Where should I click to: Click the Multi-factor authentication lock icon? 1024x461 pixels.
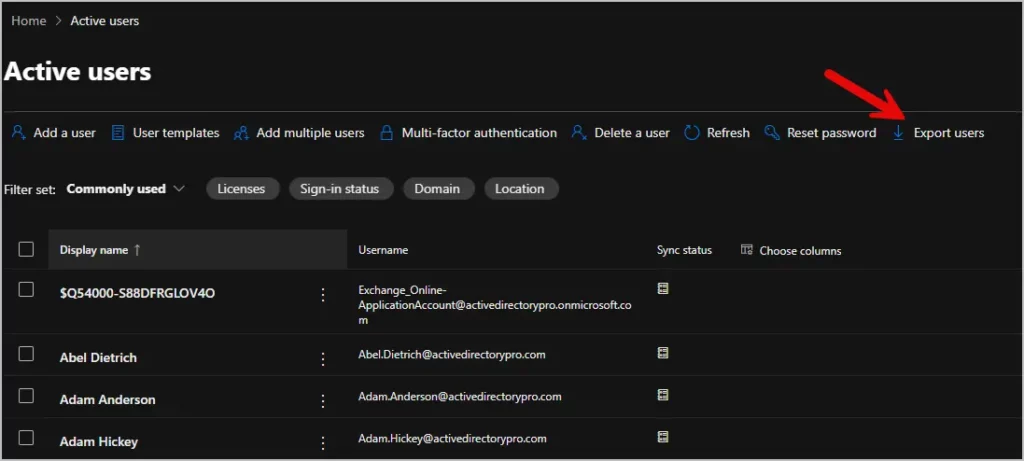click(x=387, y=133)
